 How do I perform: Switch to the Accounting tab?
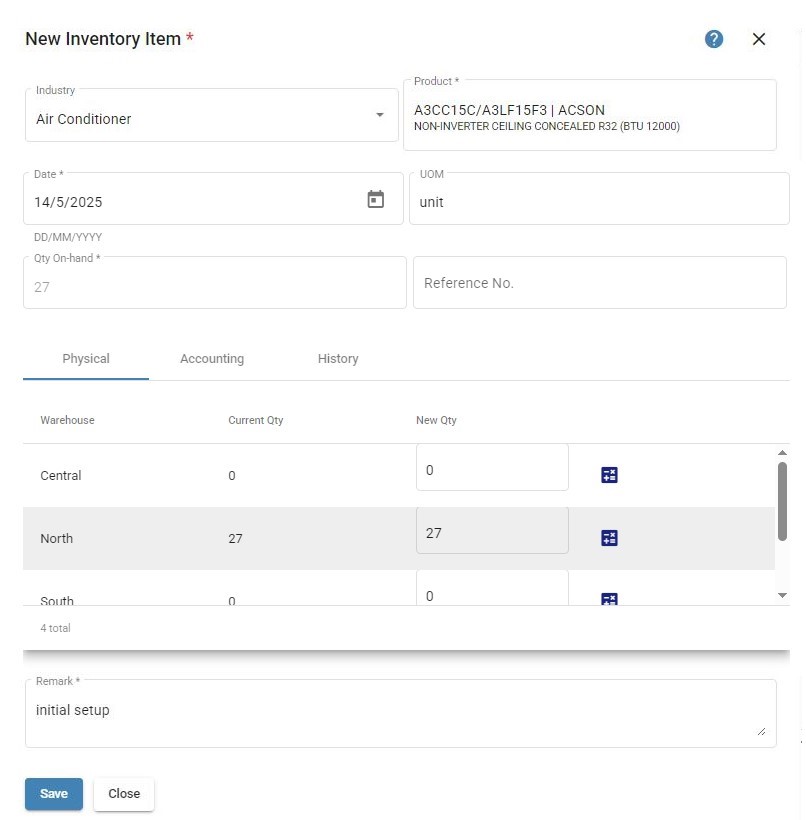pos(212,359)
